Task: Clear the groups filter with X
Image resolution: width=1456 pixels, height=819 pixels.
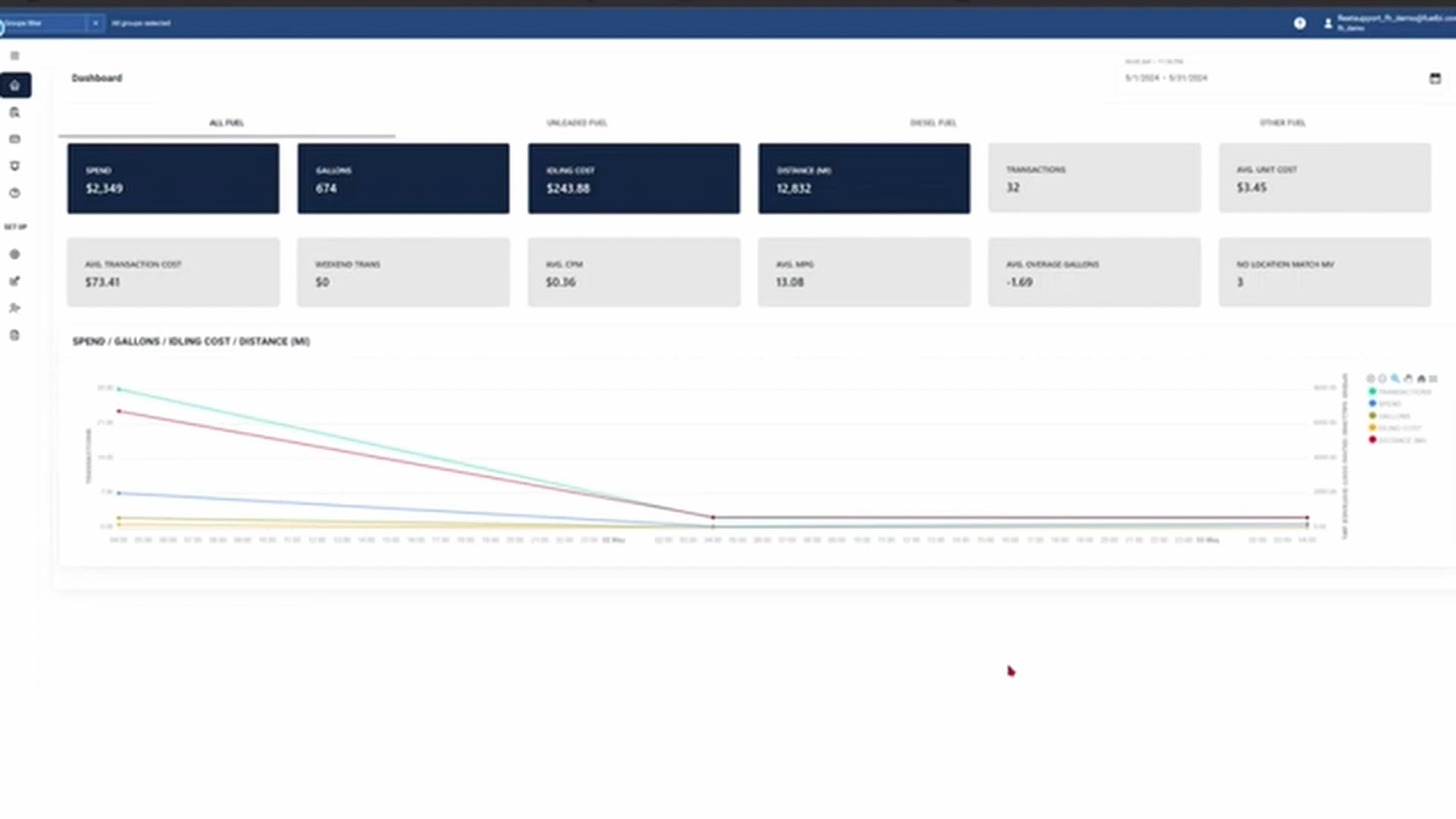Action: point(96,24)
